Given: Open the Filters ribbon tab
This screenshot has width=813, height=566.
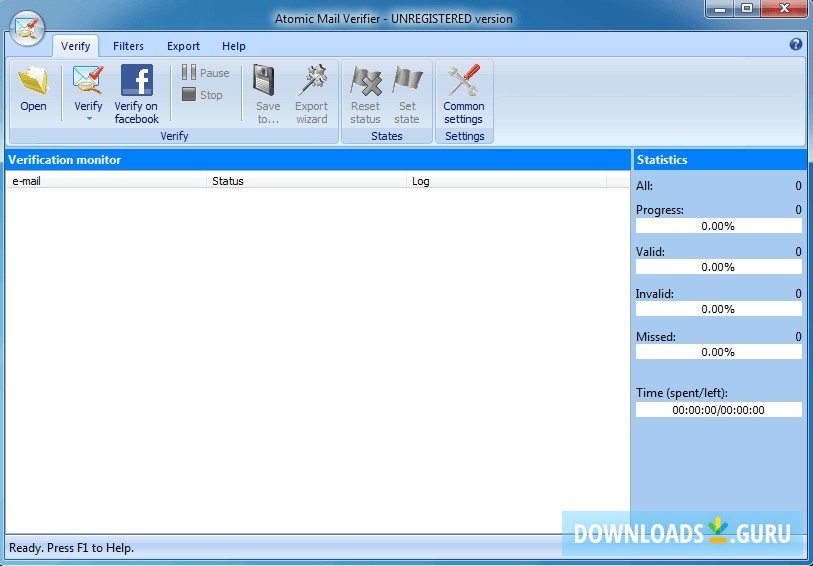Looking at the screenshot, I should [129, 46].
